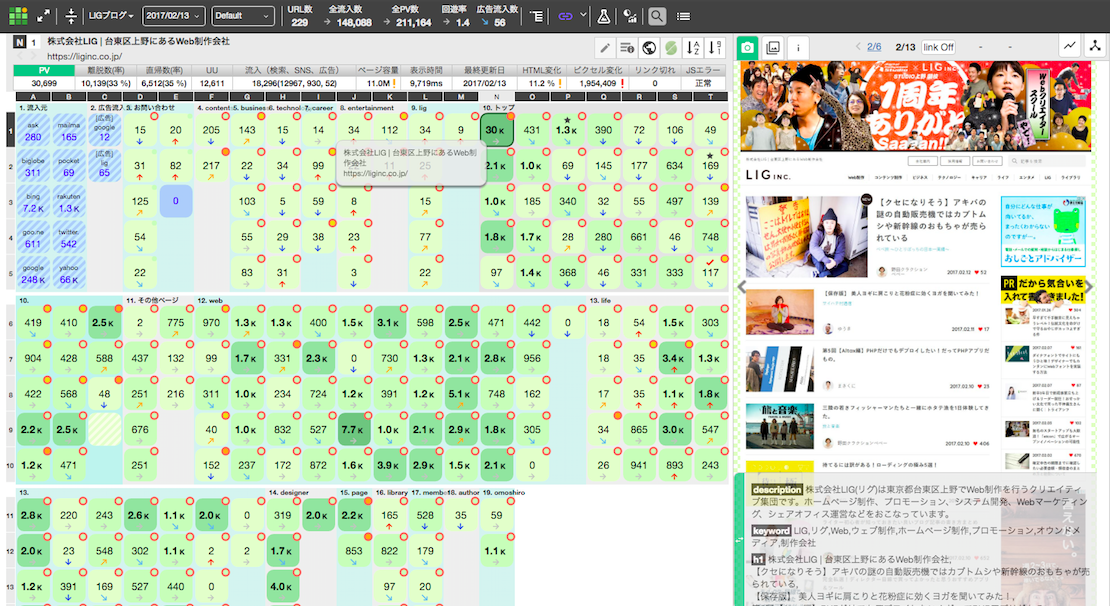The width and height of the screenshot is (1110, 606).
Task: Open the bulleted list icon in top bar
Action: coord(683,16)
